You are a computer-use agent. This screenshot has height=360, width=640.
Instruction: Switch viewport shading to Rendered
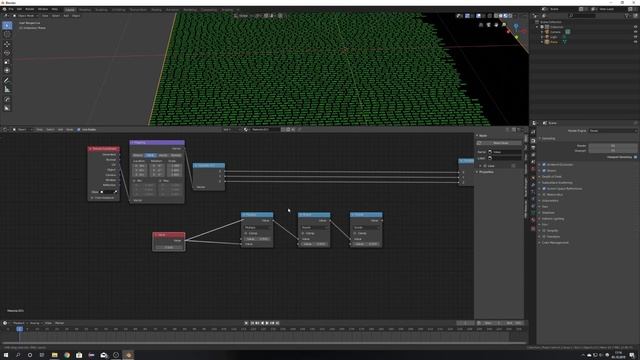point(510,16)
